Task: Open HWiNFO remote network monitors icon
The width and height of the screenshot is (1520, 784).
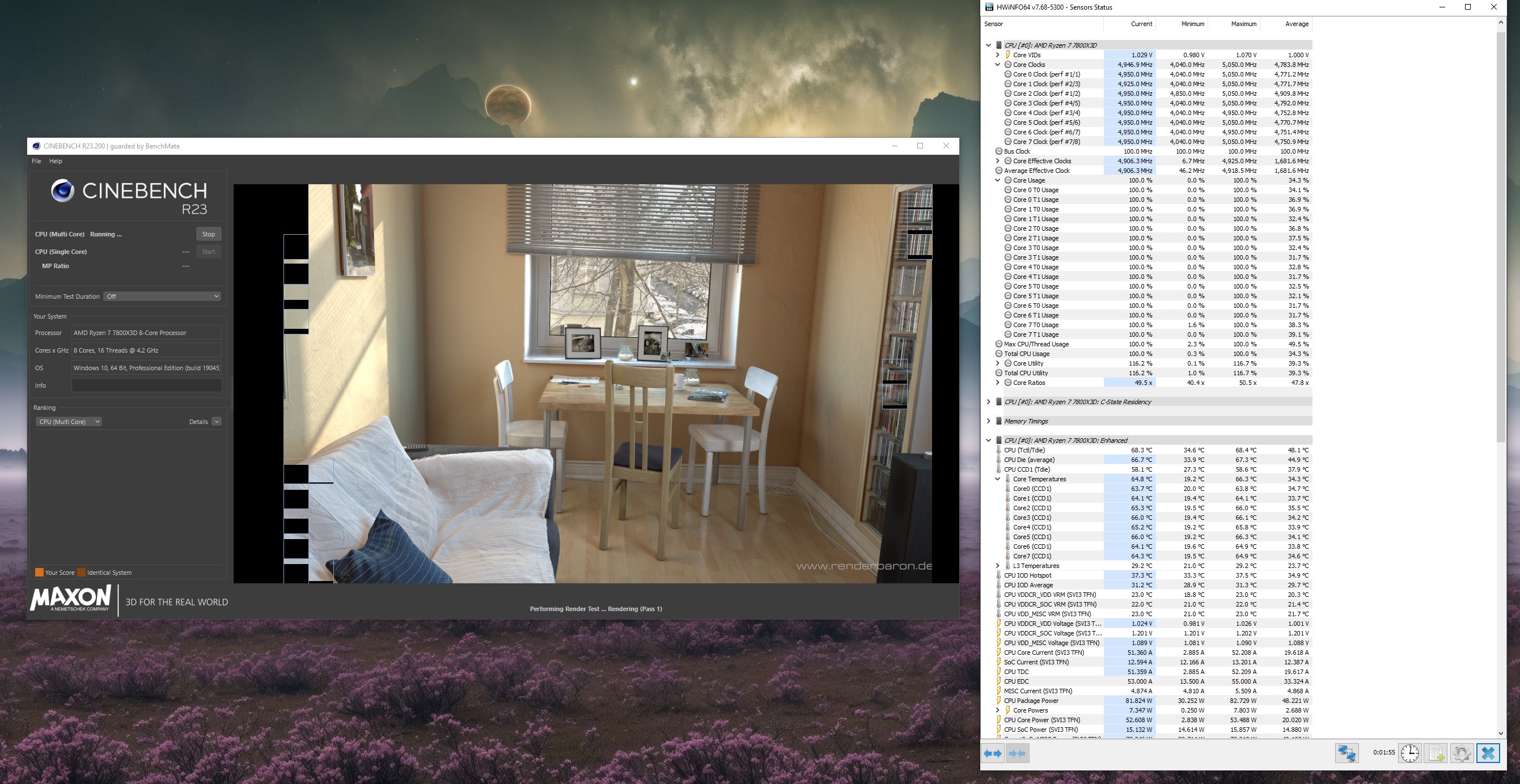Action: point(1347,753)
